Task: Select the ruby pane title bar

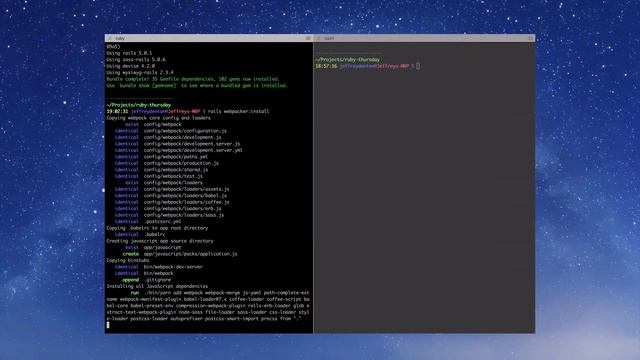Action: point(209,38)
